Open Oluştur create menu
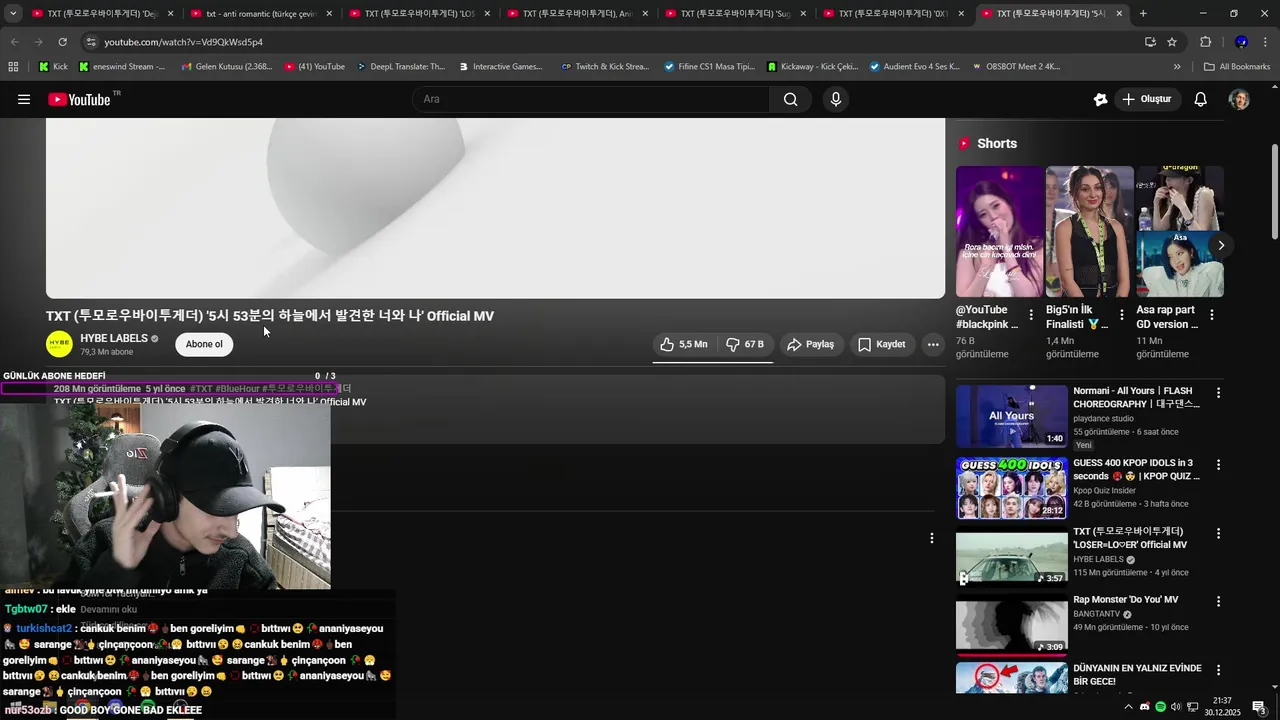The image size is (1280, 720). click(x=1146, y=99)
